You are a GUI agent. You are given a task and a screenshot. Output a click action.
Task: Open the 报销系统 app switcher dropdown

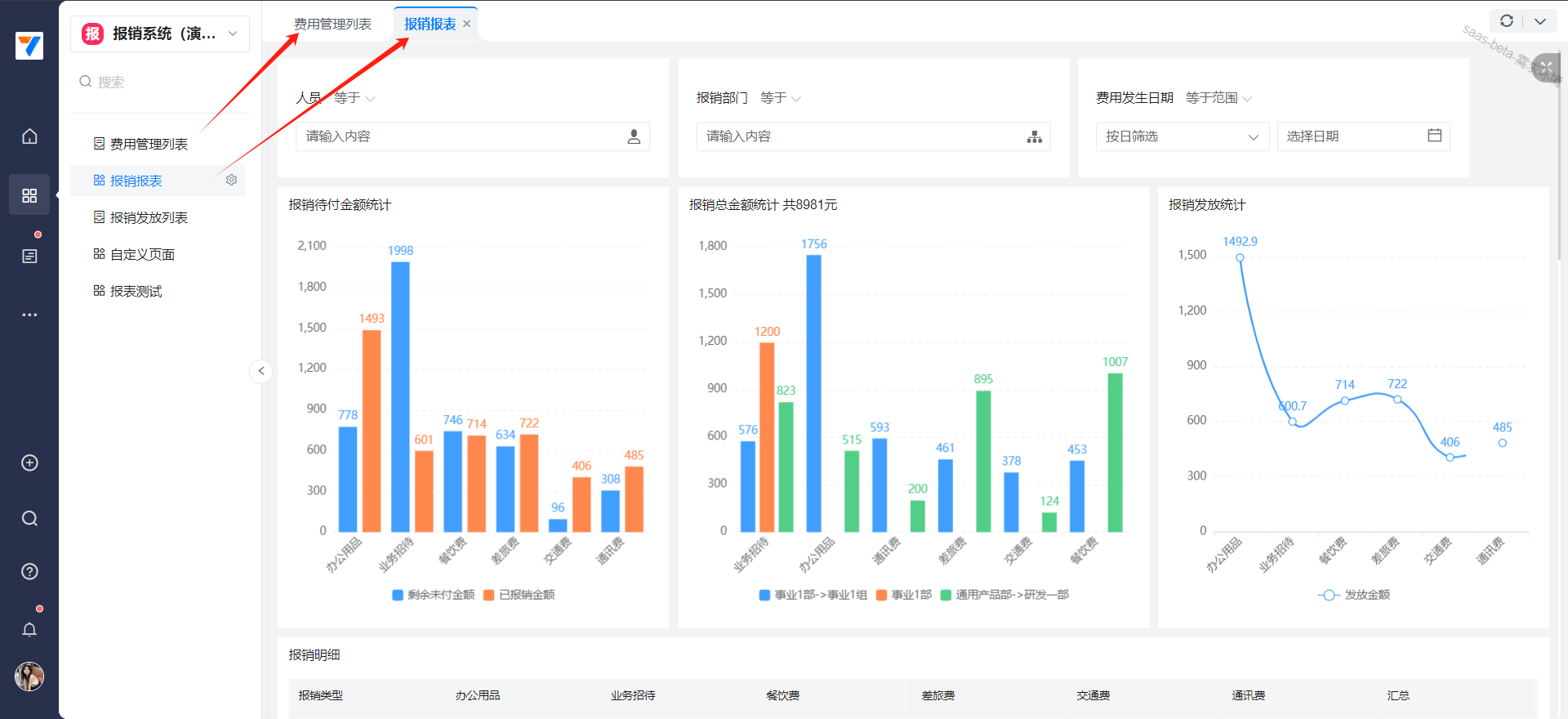pos(160,33)
